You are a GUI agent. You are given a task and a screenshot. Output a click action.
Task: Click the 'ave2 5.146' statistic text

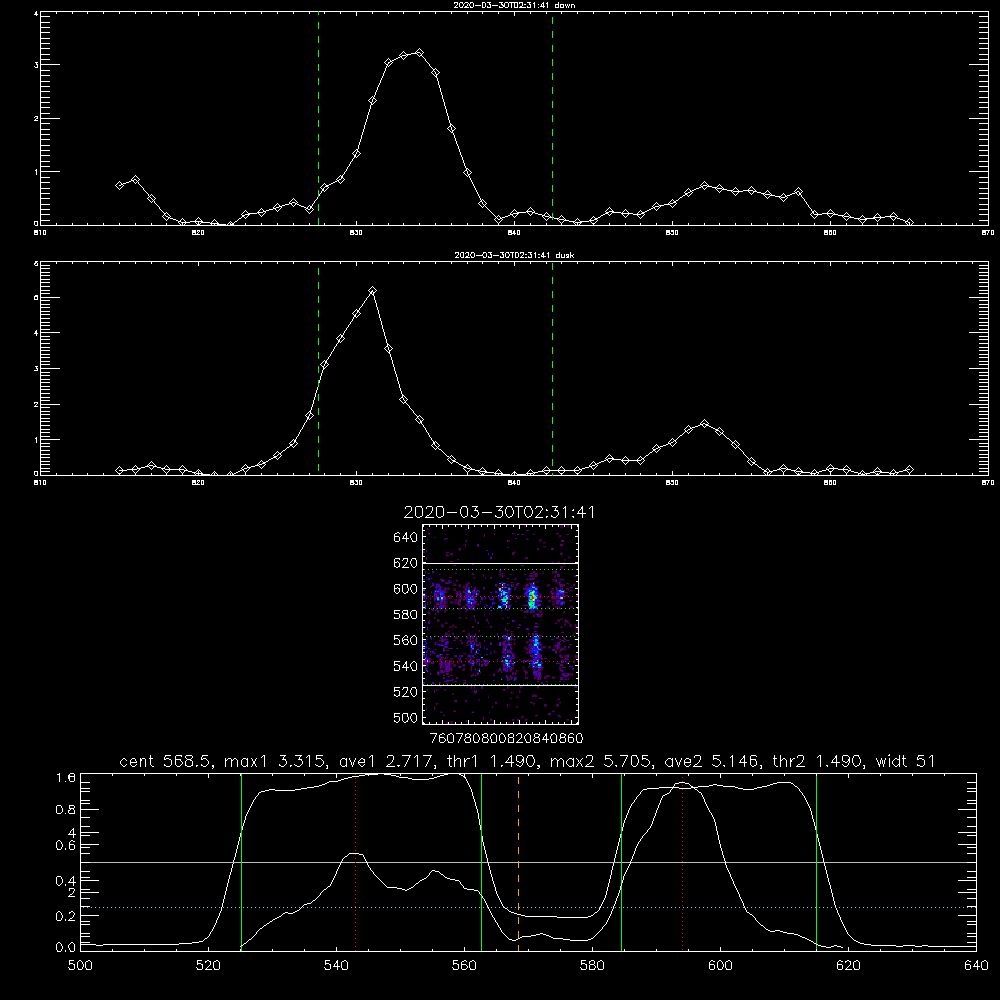[x=712, y=761]
